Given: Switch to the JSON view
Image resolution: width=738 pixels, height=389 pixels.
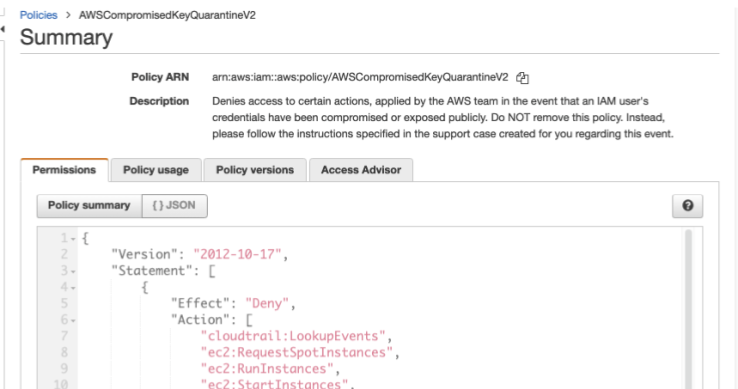Looking at the screenshot, I should [174, 206].
